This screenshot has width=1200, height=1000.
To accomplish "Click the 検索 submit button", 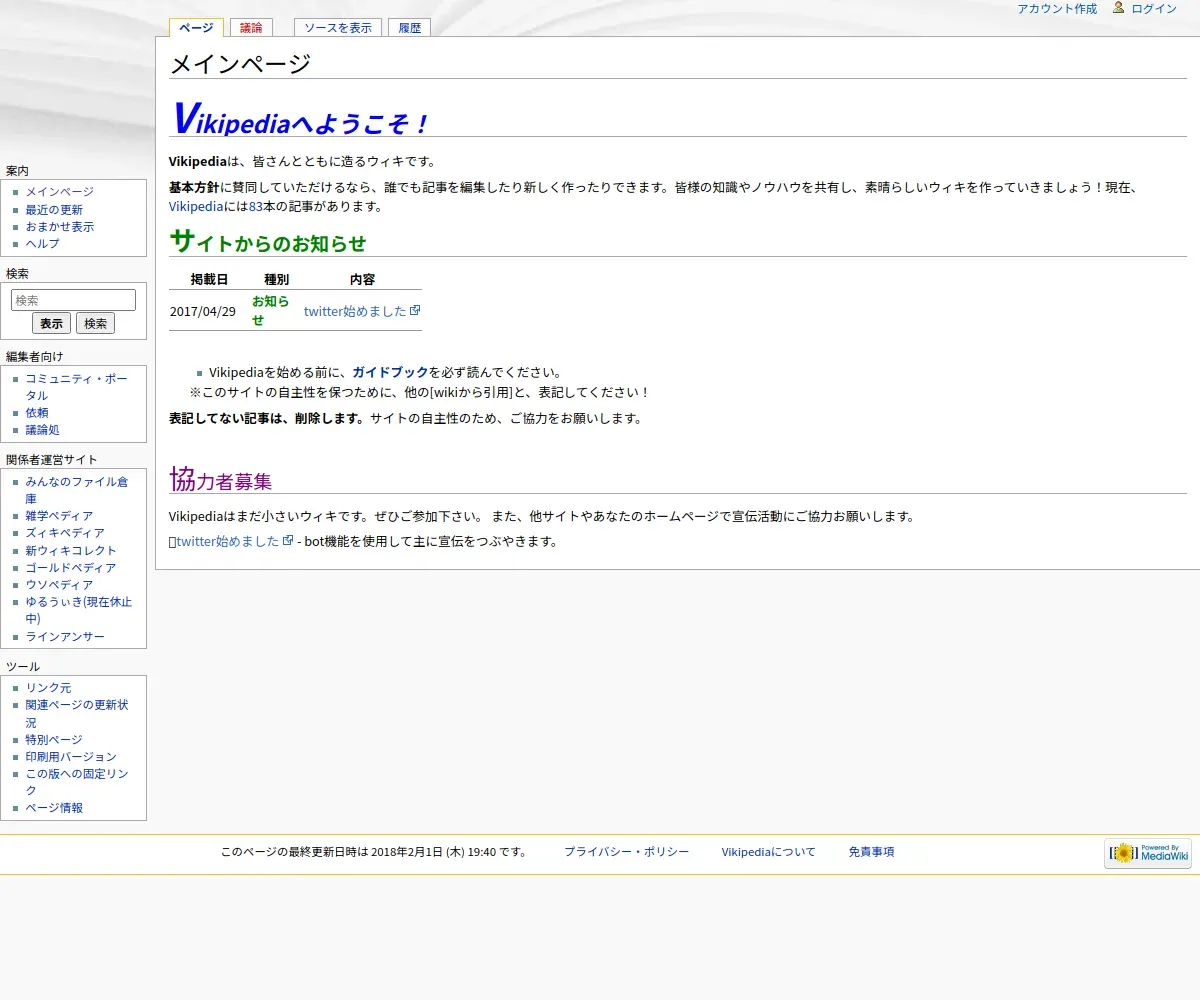I will click(95, 323).
